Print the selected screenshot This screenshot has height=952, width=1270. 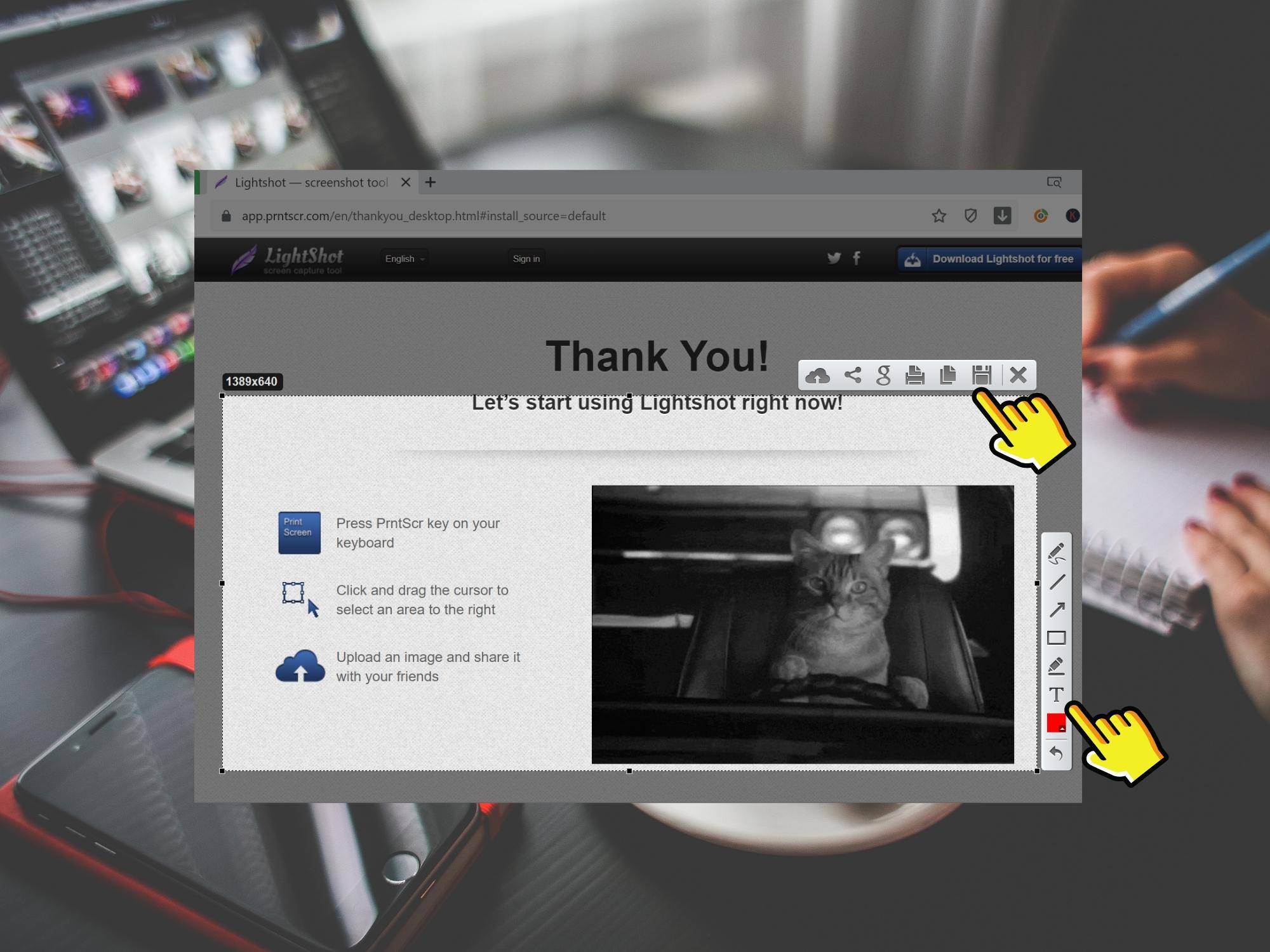pyautogui.click(x=914, y=375)
